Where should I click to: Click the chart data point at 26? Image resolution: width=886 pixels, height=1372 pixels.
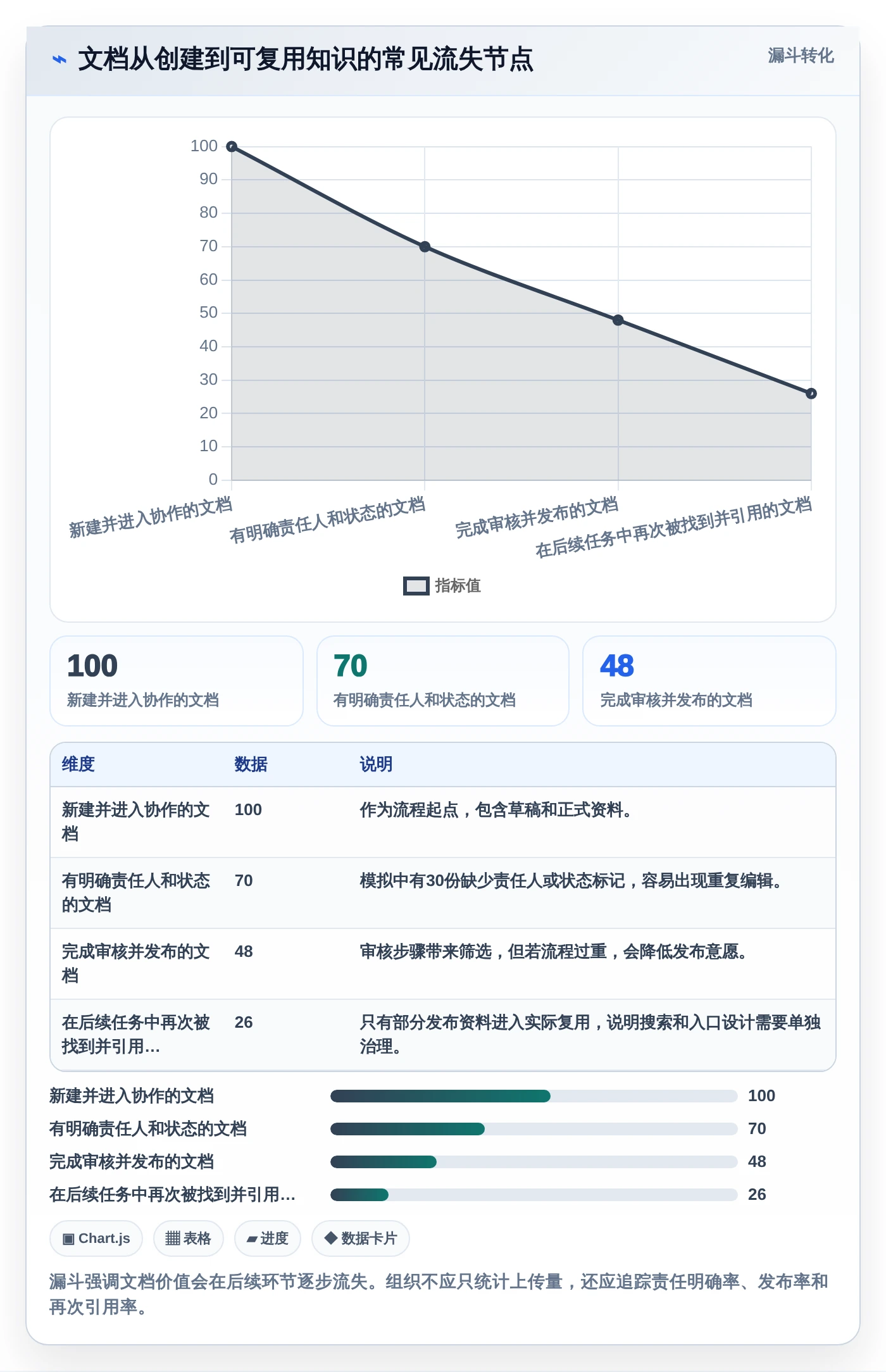click(x=811, y=394)
